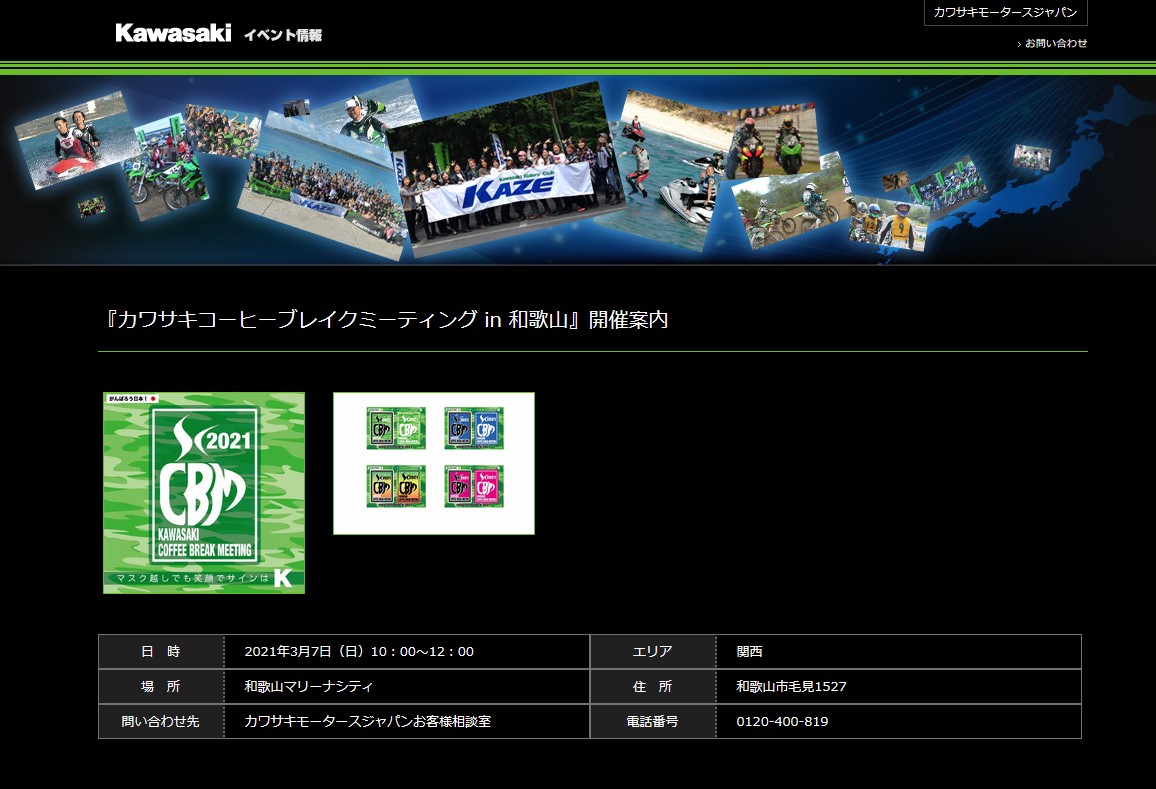1156x789 pixels.
Task: Open the large 2021 CBM camouflage image
Action: [204, 490]
